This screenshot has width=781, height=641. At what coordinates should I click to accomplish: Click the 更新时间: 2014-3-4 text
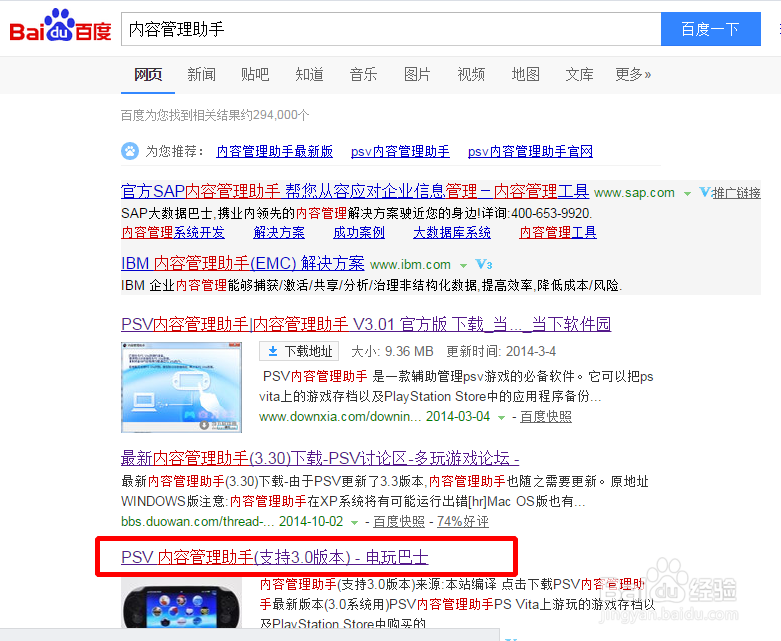point(501,352)
